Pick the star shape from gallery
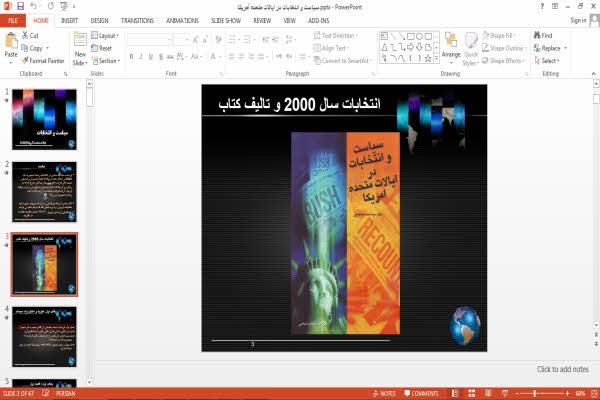Viewport: 600px width, 400px height. tap(428, 58)
